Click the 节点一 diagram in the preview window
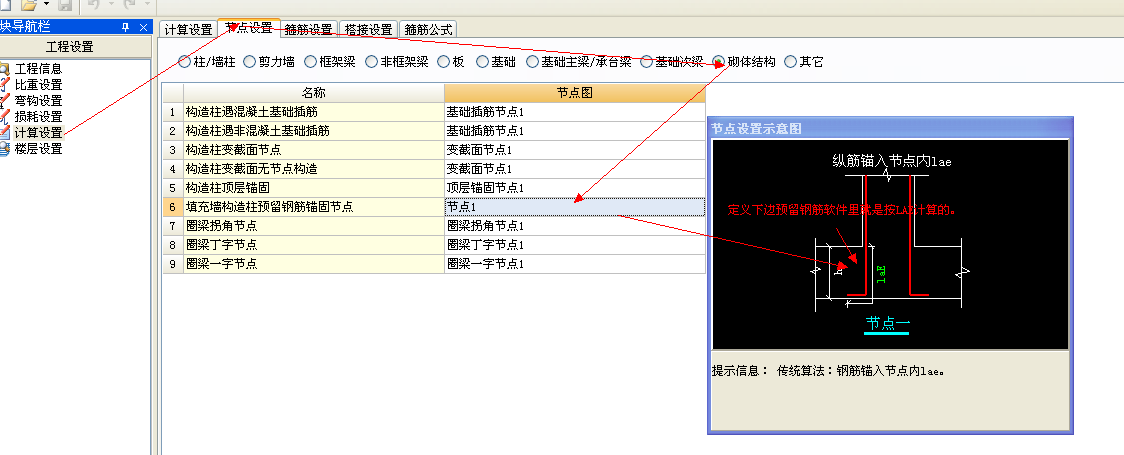Image resolution: width=1124 pixels, height=455 pixels. (890, 244)
